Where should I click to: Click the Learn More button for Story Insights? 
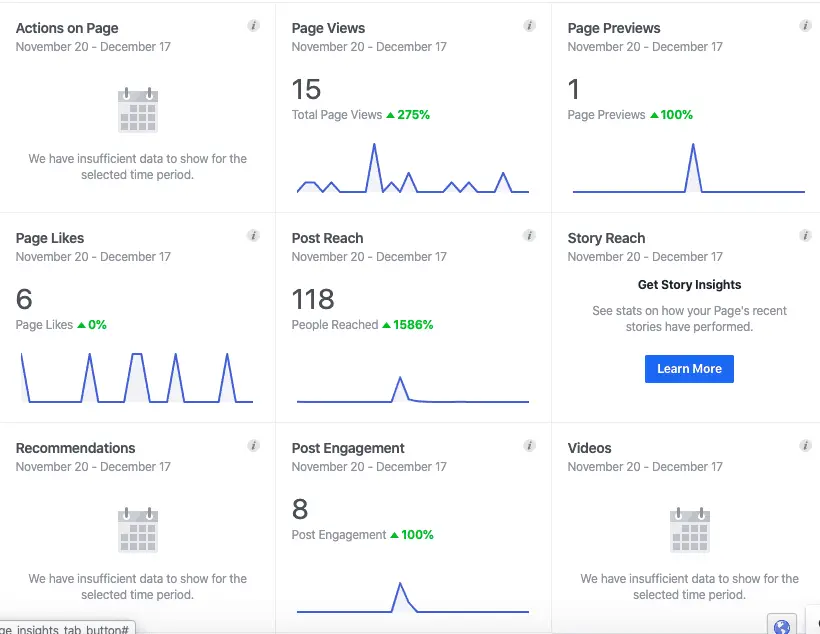point(689,369)
